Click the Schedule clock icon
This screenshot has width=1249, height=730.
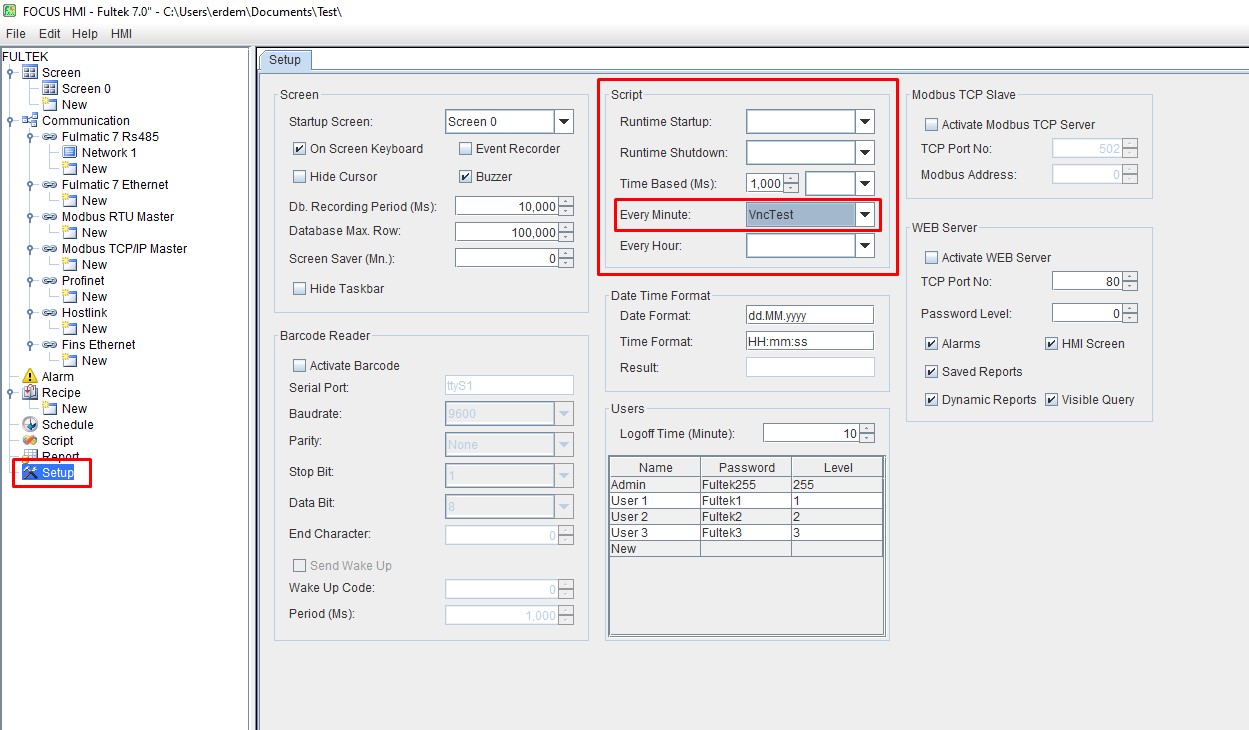coord(30,424)
